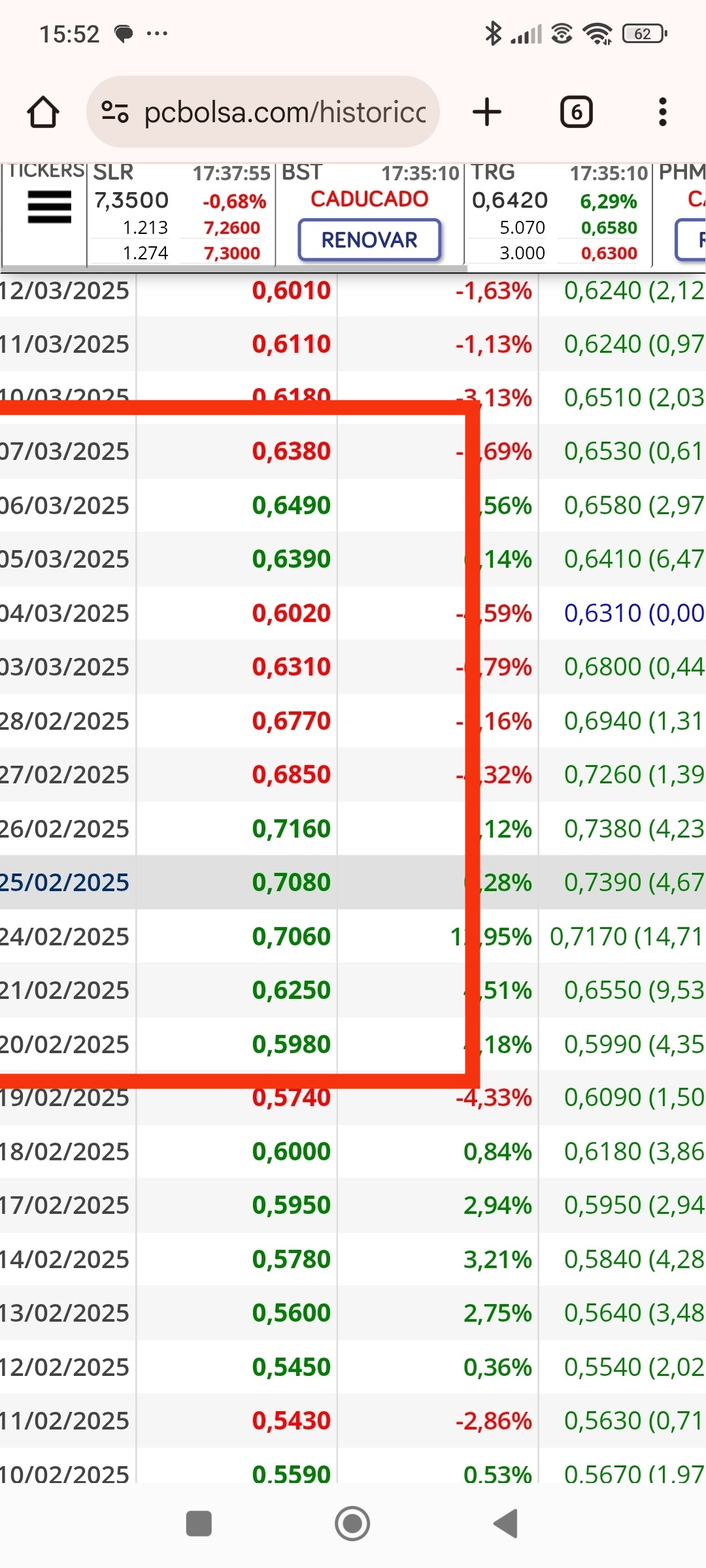This screenshot has width=706, height=1568.
Task: Click the 12/03/2025 date row
Action: pos(353,290)
